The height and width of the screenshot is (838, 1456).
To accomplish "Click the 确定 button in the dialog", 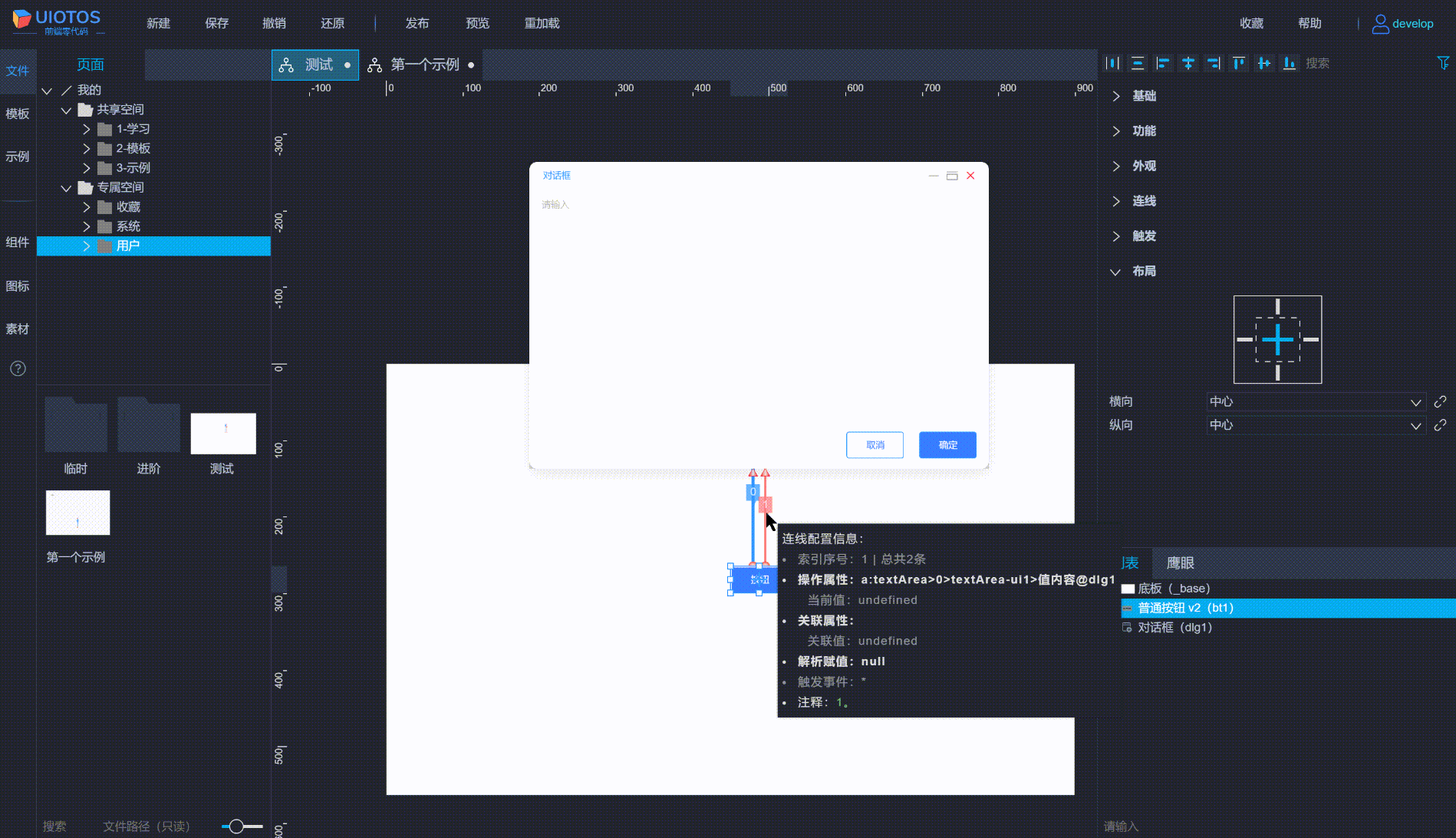I will (947, 445).
